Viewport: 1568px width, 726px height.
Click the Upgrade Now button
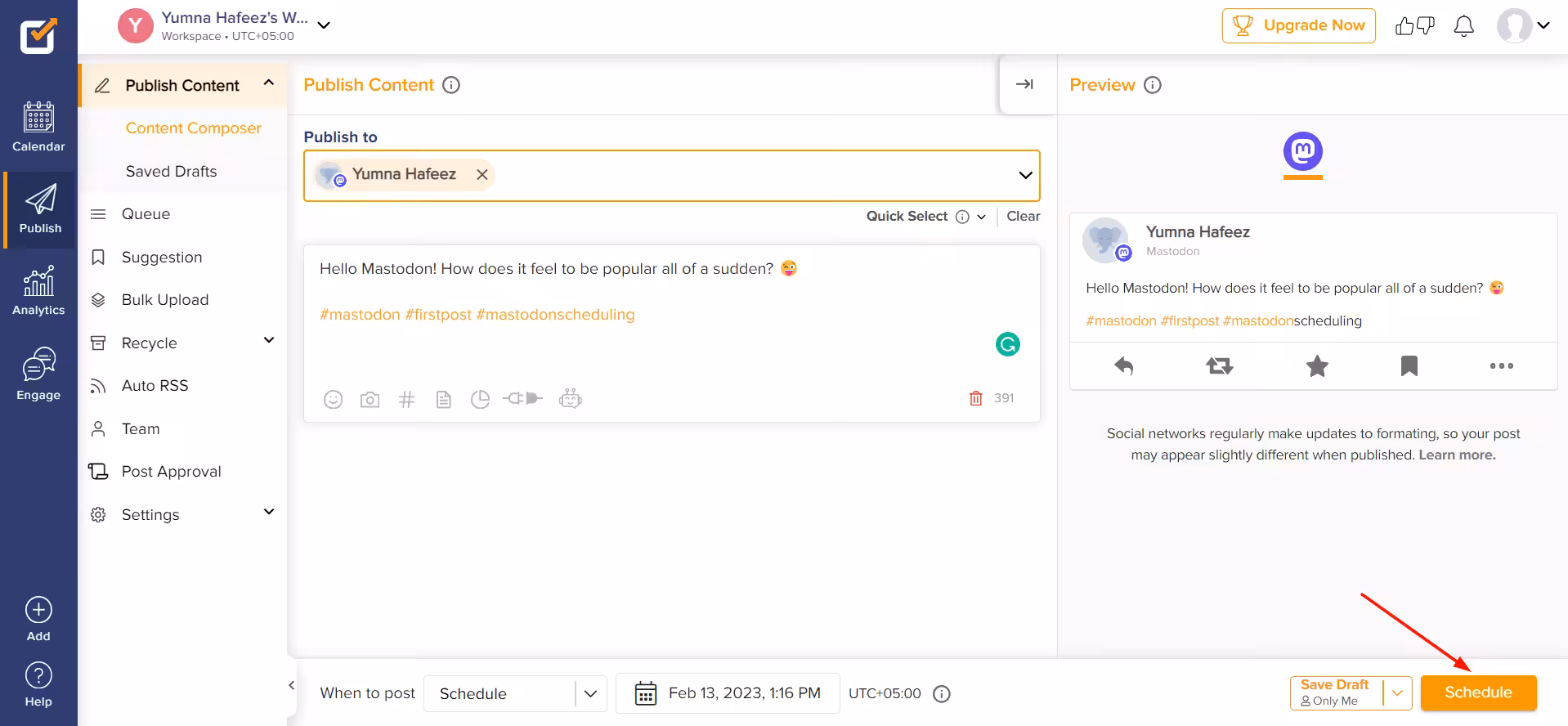(1299, 25)
